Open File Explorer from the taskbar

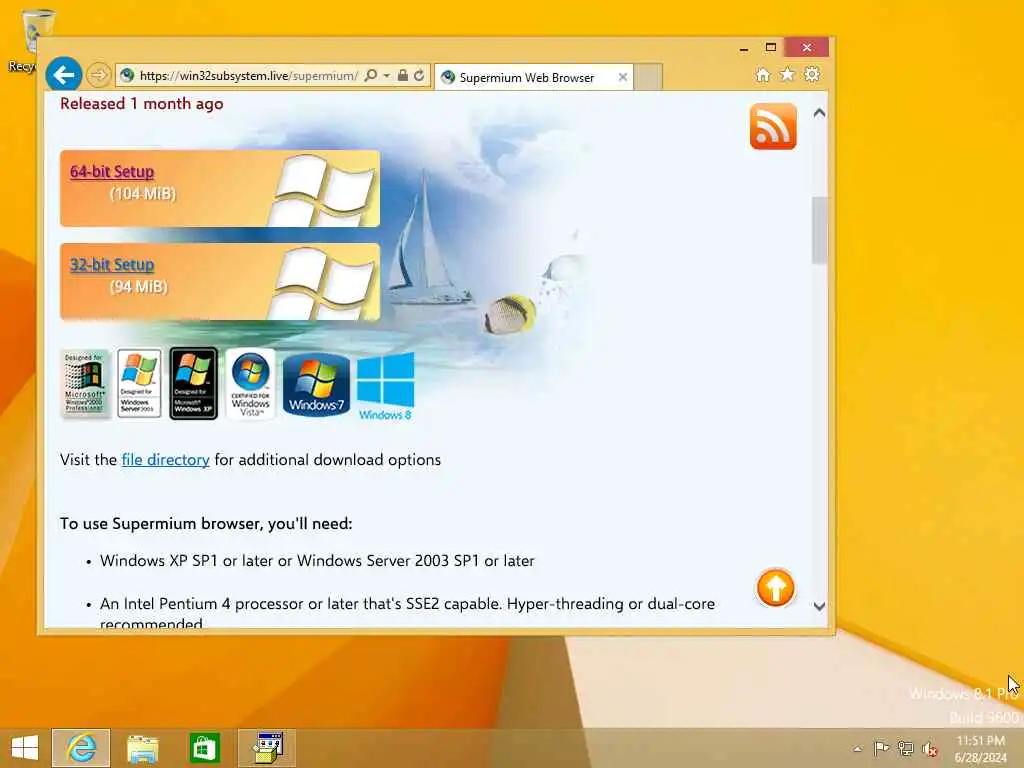142,748
